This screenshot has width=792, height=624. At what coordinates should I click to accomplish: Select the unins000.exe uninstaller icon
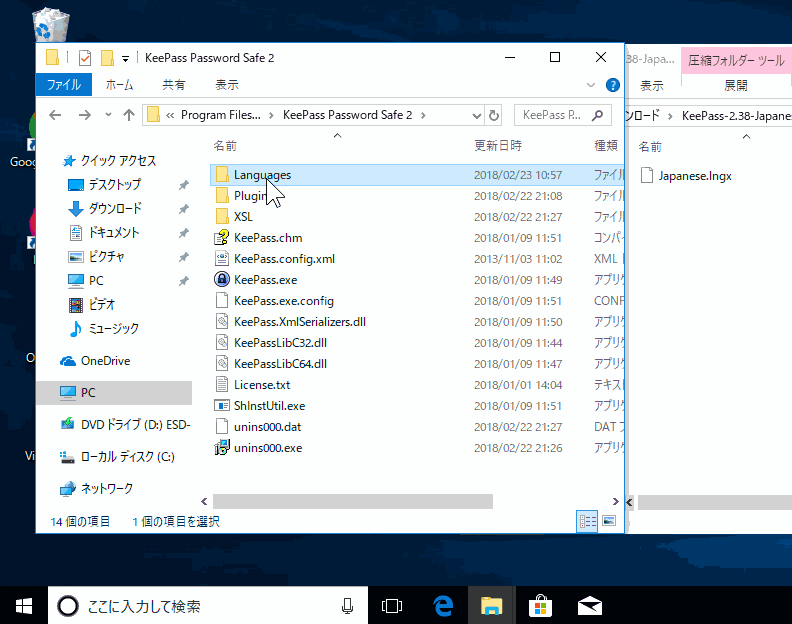(222, 448)
